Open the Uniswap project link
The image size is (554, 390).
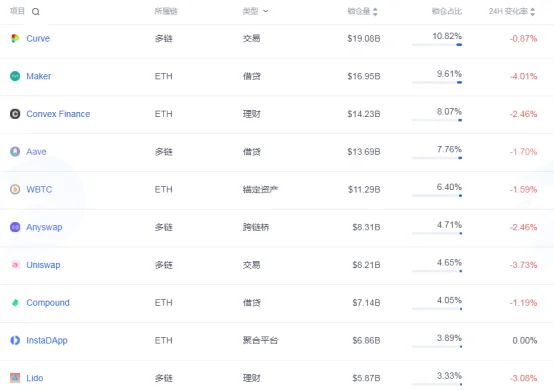(43, 265)
